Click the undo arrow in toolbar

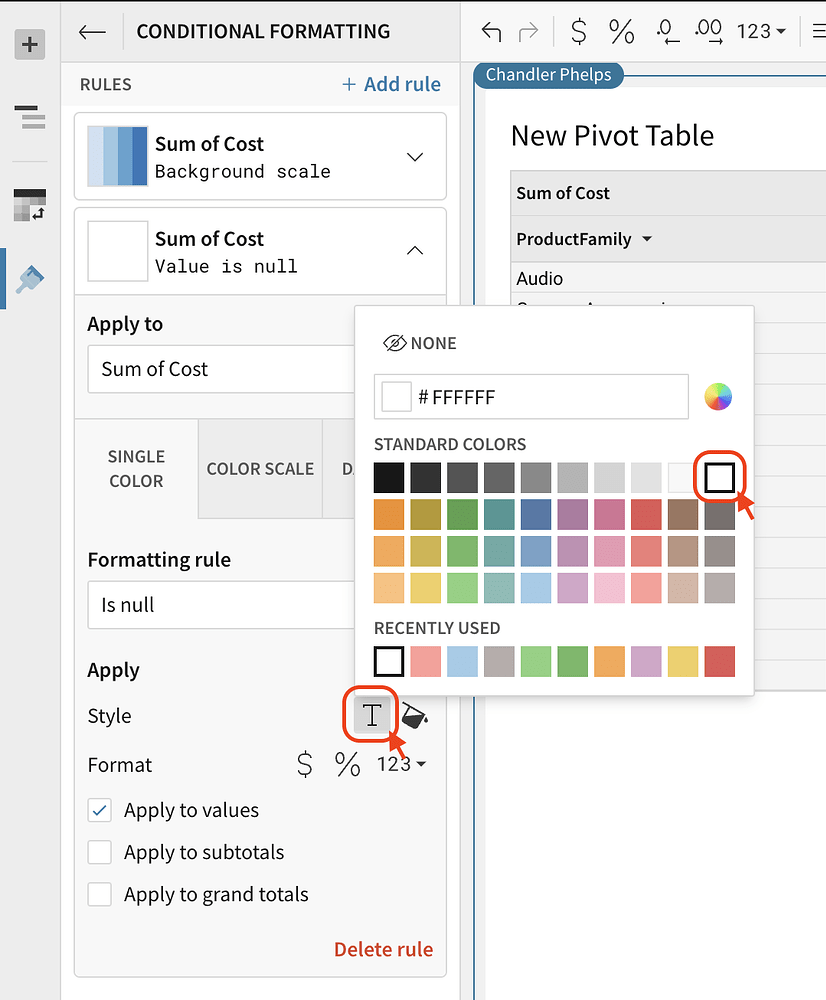coord(491,32)
